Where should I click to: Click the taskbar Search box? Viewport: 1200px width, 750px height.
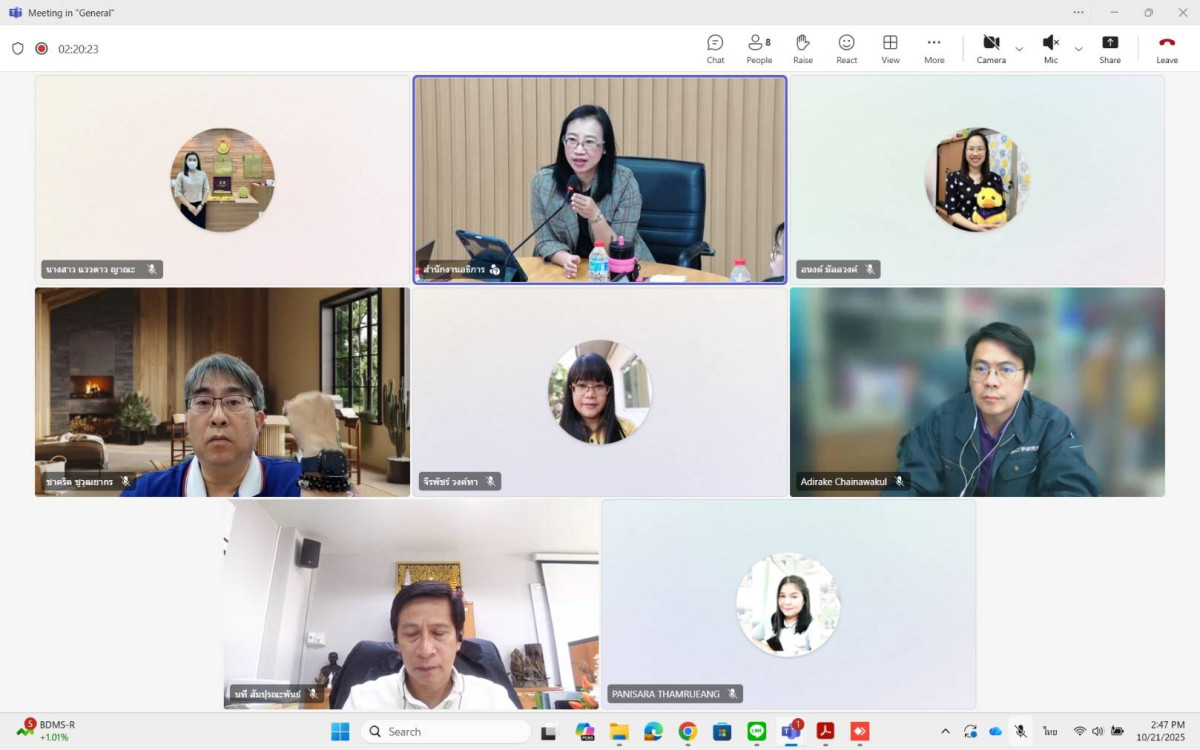pos(446,731)
